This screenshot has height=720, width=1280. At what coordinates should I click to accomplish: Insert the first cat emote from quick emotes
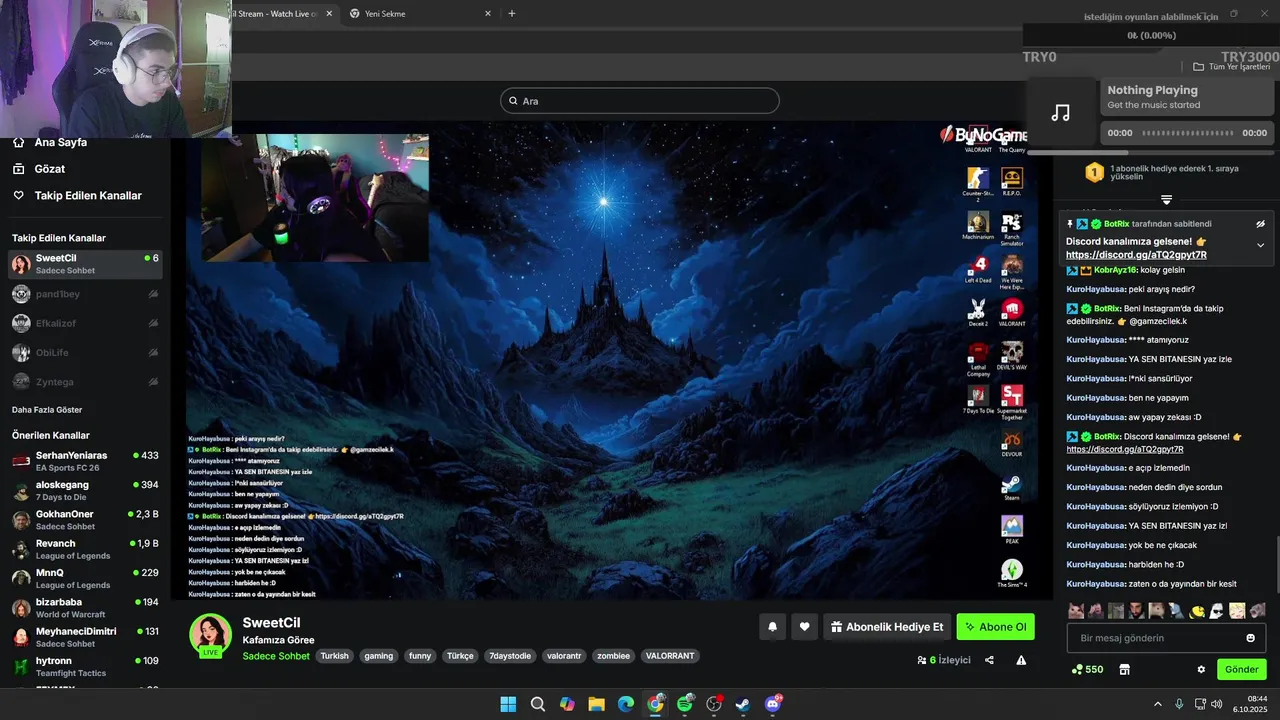point(1076,610)
